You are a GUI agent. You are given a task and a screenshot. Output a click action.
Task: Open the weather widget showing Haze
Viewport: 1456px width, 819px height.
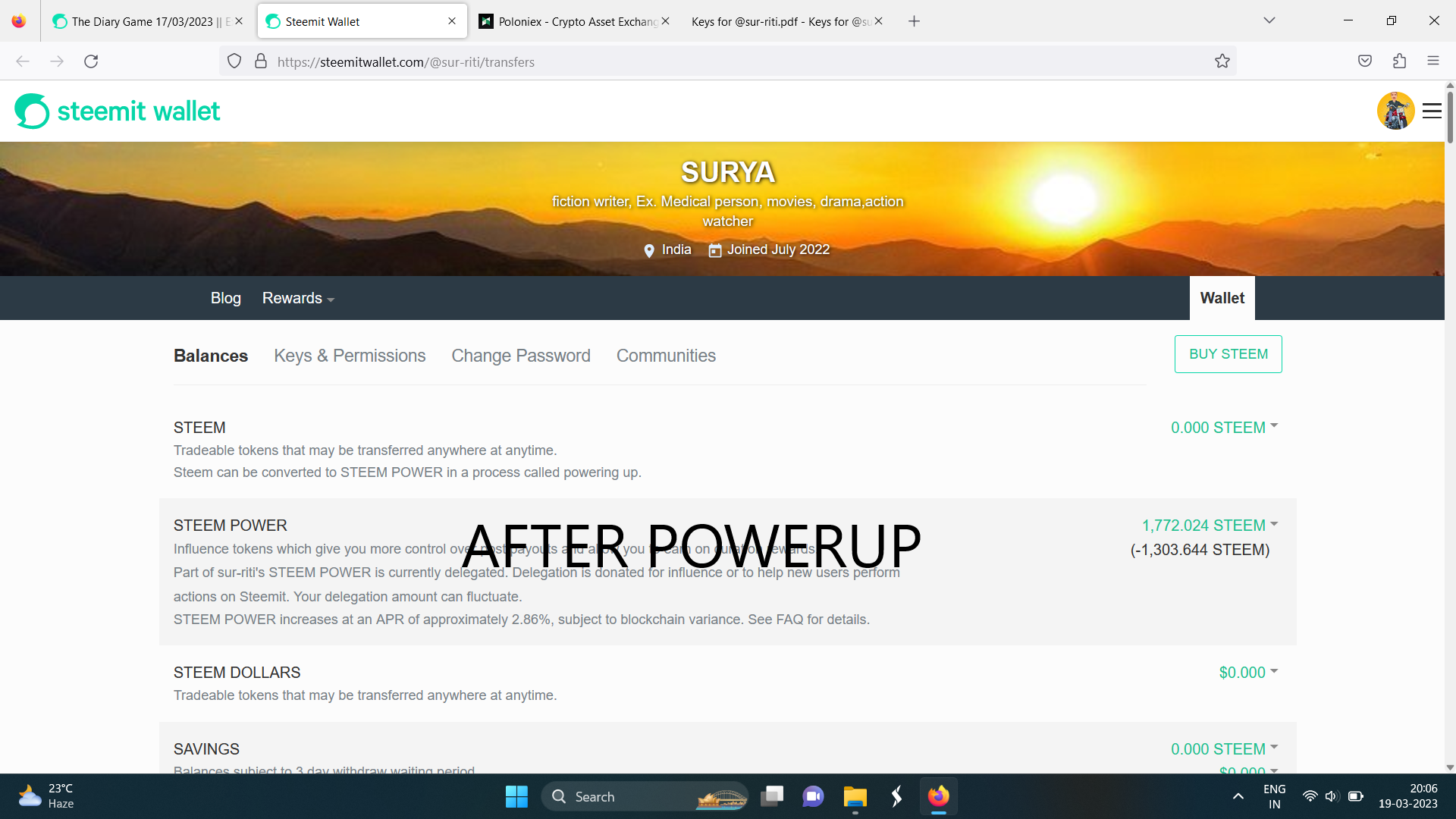(47, 796)
